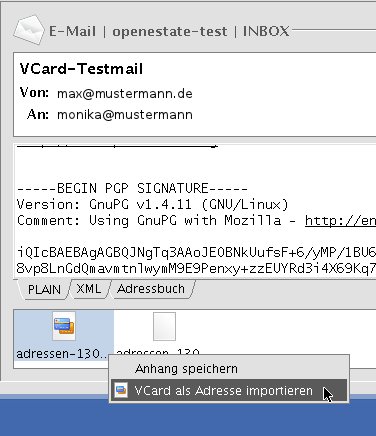Switch to the PLAIN tab
Screen dimensions: 376x436
(44, 289)
